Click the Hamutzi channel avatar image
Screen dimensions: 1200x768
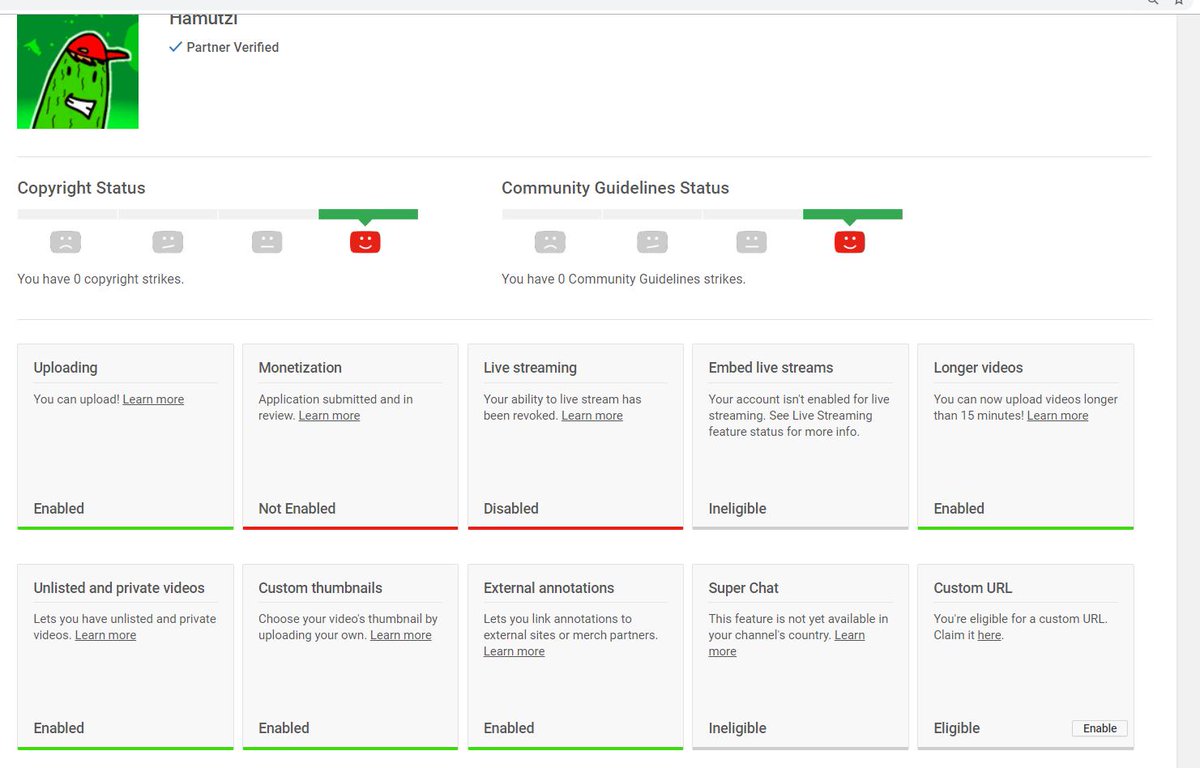(x=78, y=71)
